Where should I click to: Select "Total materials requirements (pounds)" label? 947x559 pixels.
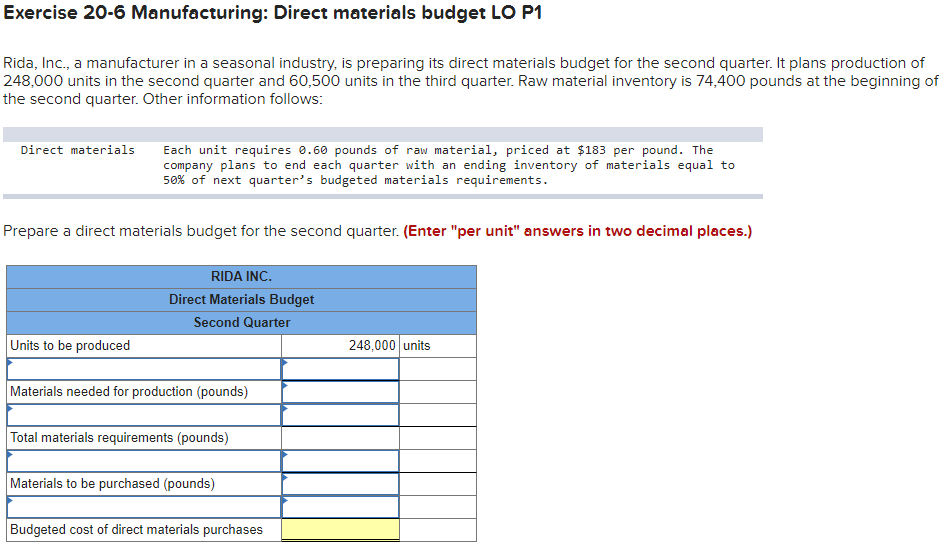(x=120, y=438)
